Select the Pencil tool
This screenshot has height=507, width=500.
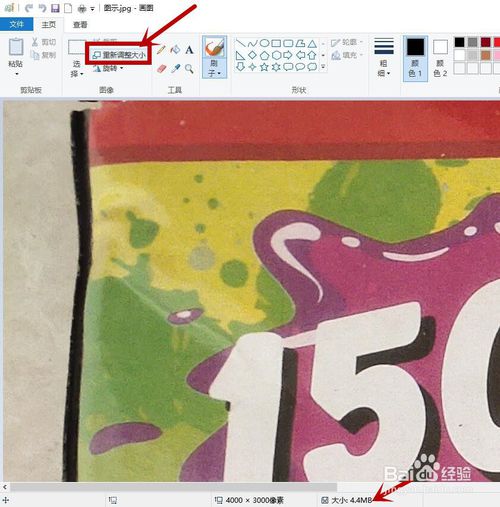(161, 50)
